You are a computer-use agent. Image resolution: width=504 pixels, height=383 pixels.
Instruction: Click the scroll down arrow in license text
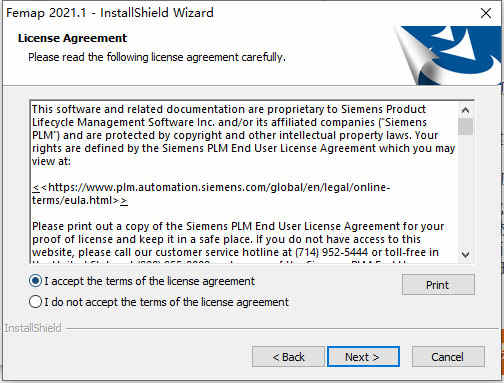pos(466,254)
